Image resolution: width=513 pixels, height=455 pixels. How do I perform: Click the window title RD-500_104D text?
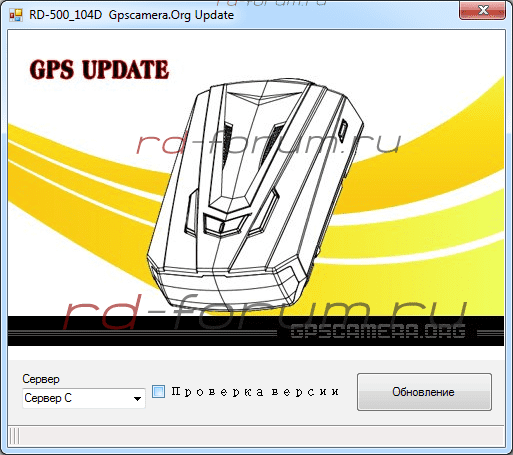(65, 15)
